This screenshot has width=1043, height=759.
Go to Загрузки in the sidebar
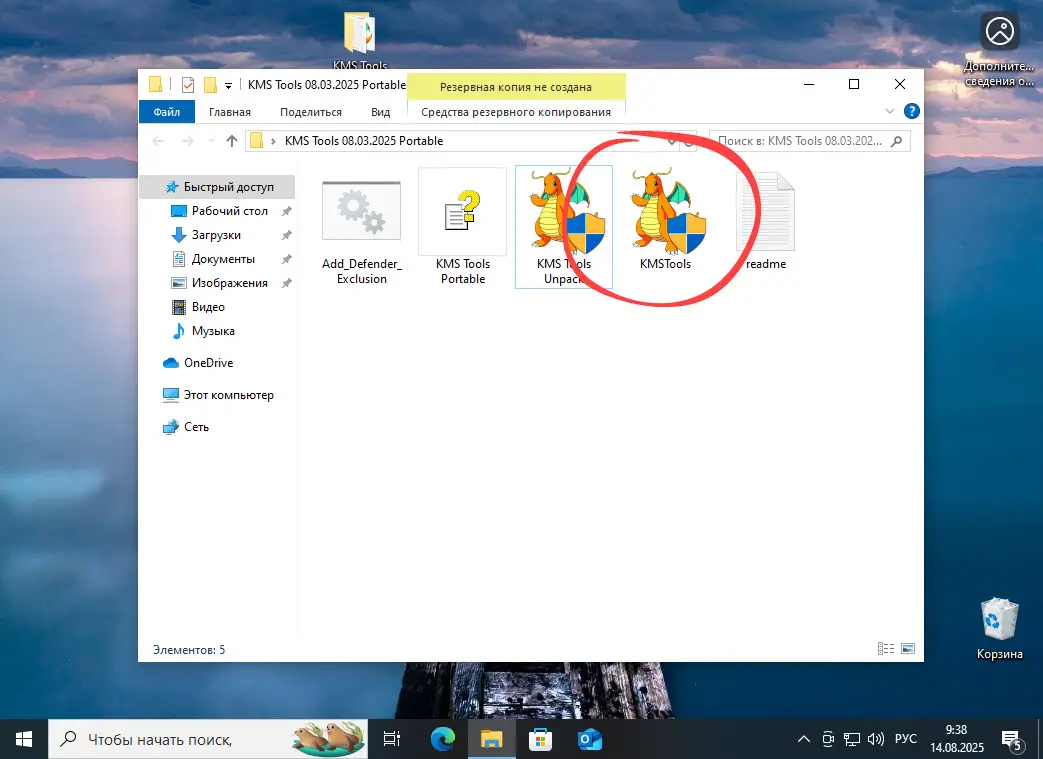coord(216,235)
